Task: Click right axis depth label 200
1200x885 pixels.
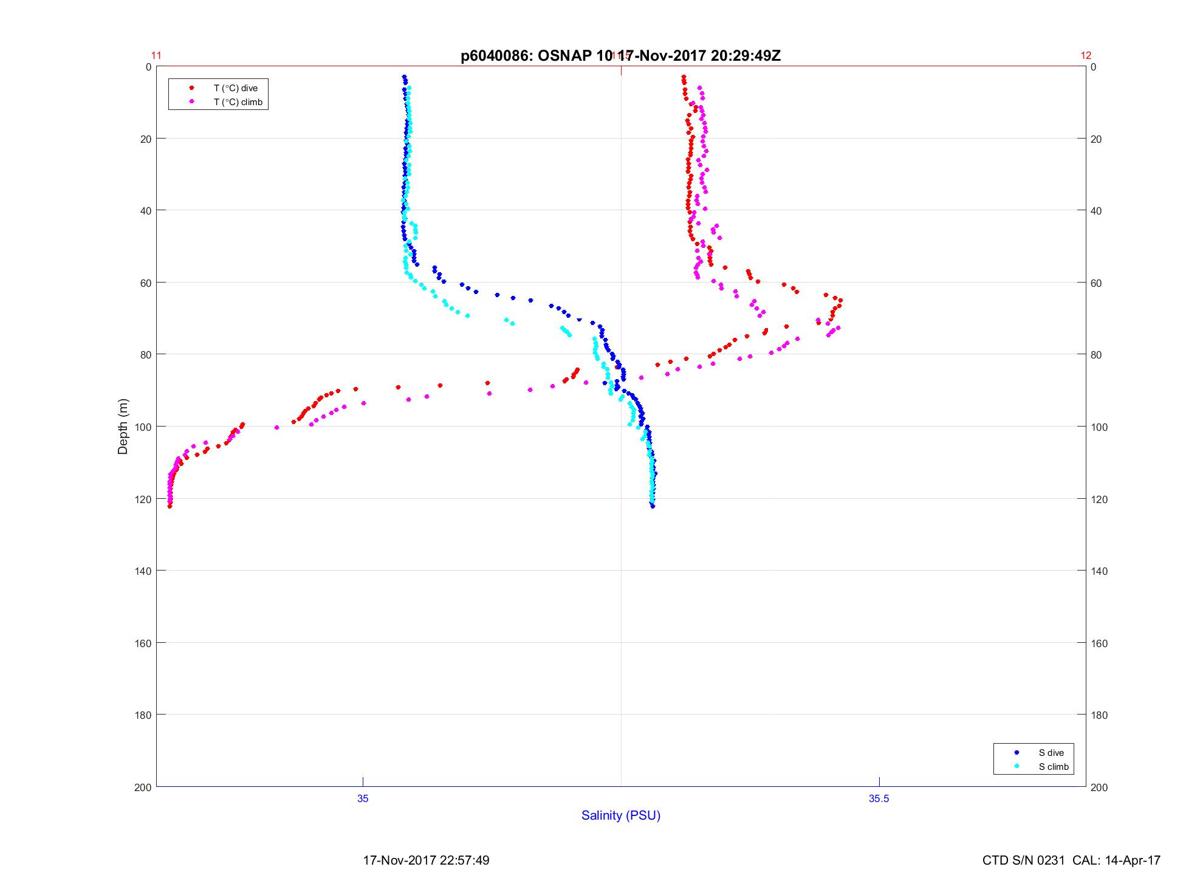Action: 1100,787
